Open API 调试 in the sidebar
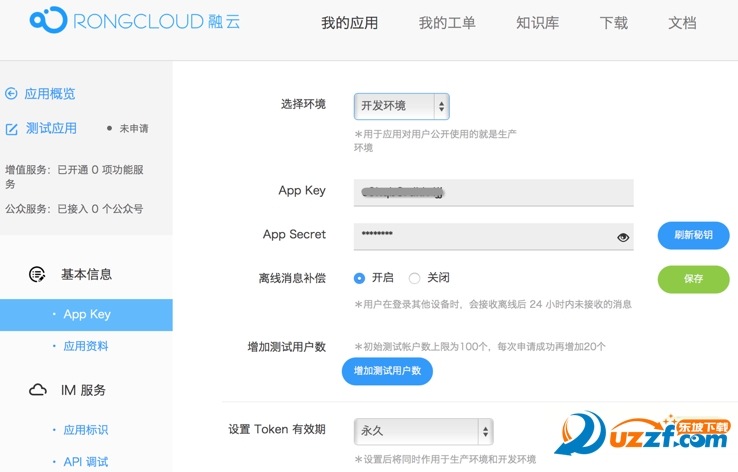 pyautogui.click(x=86, y=462)
